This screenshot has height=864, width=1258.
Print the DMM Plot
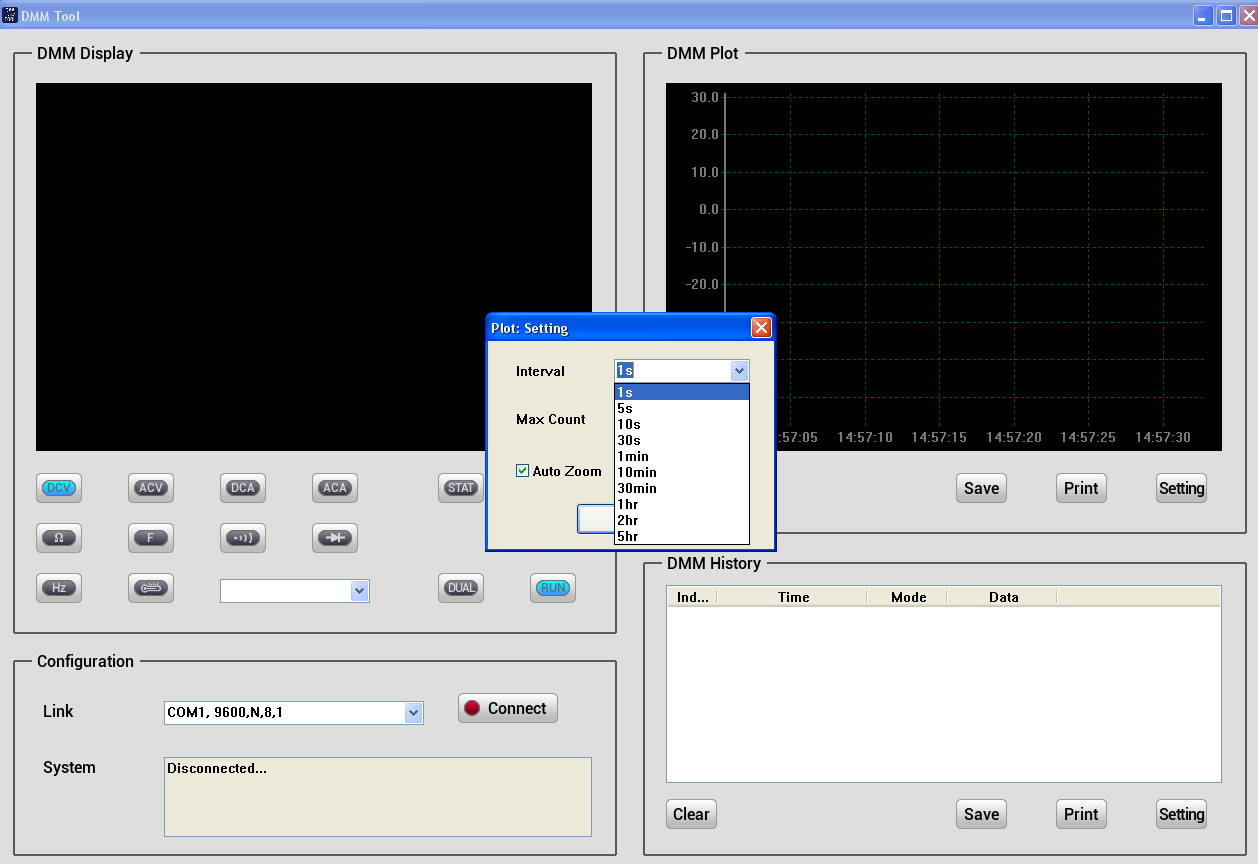click(1081, 488)
